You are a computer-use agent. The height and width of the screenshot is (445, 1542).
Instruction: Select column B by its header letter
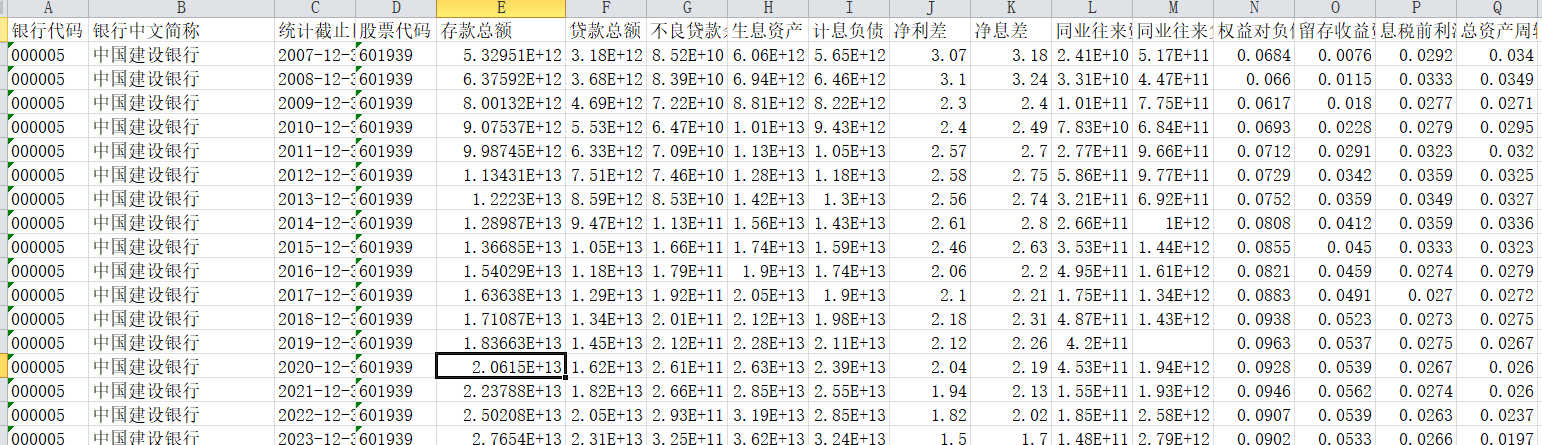click(181, 9)
